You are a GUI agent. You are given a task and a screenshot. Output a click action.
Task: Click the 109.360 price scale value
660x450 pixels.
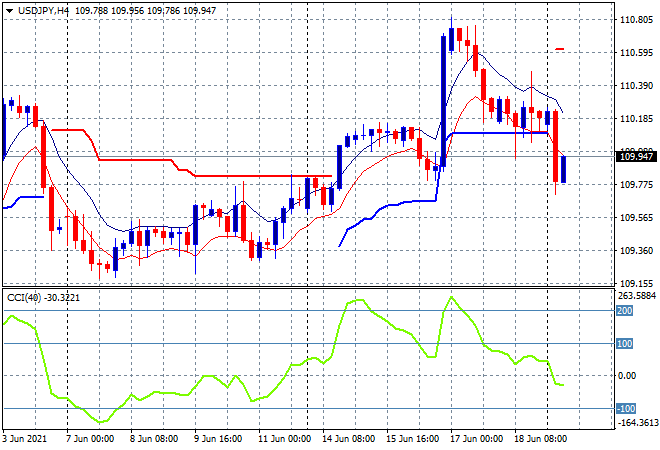click(636, 250)
